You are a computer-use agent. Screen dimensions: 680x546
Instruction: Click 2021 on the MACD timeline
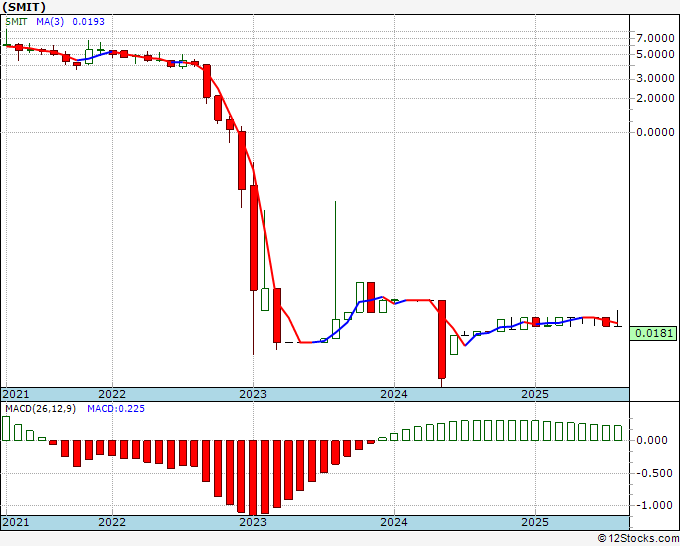click(x=16, y=522)
